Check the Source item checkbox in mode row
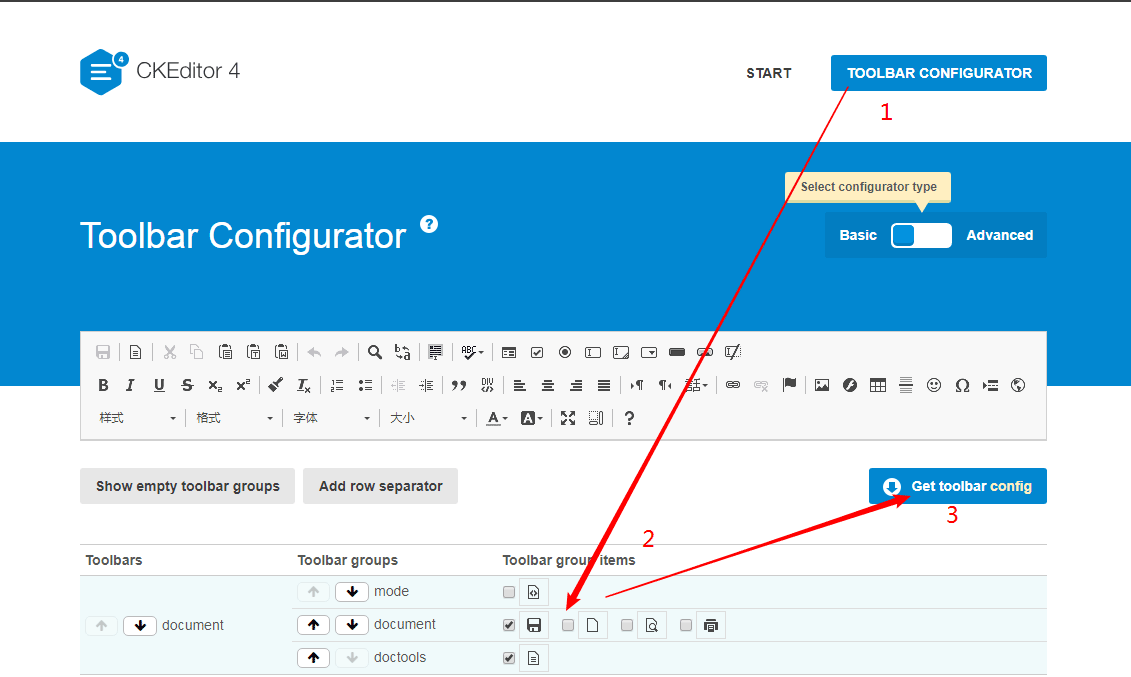Screen dimensions: 1131x677 (x=509, y=592)
